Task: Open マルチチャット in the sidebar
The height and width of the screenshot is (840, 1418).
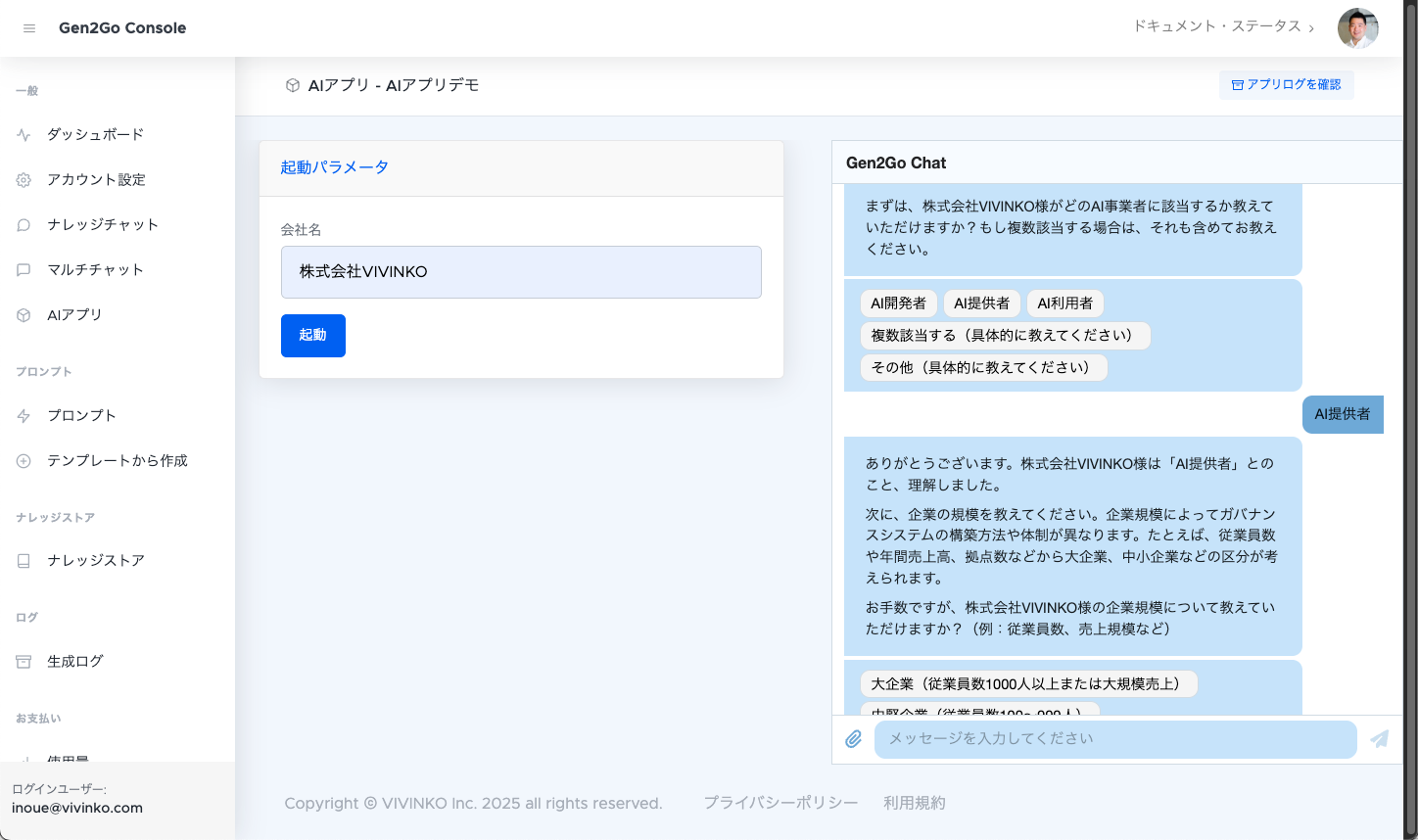Action: pos(95,270)
